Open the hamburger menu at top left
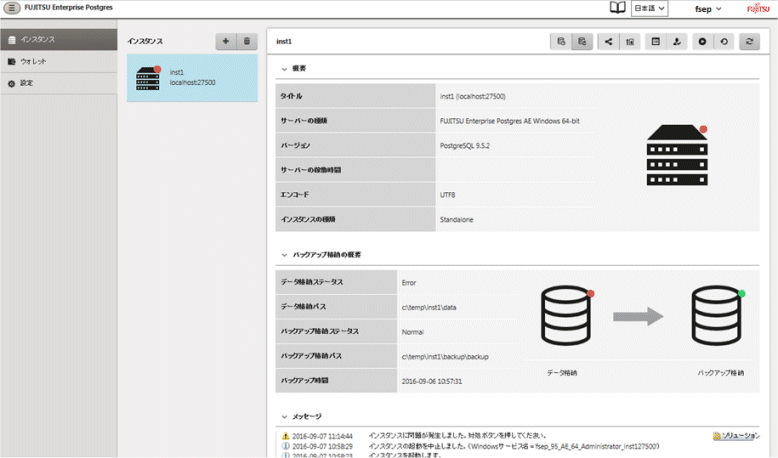778x458 pixels. click(12, 8)
